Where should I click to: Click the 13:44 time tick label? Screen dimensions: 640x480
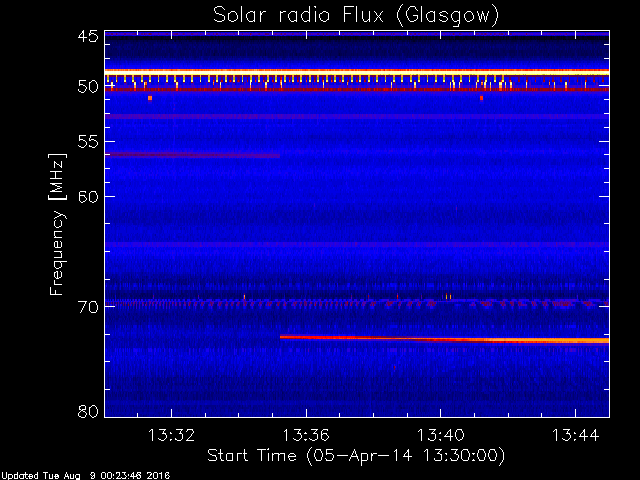(575, 435)
